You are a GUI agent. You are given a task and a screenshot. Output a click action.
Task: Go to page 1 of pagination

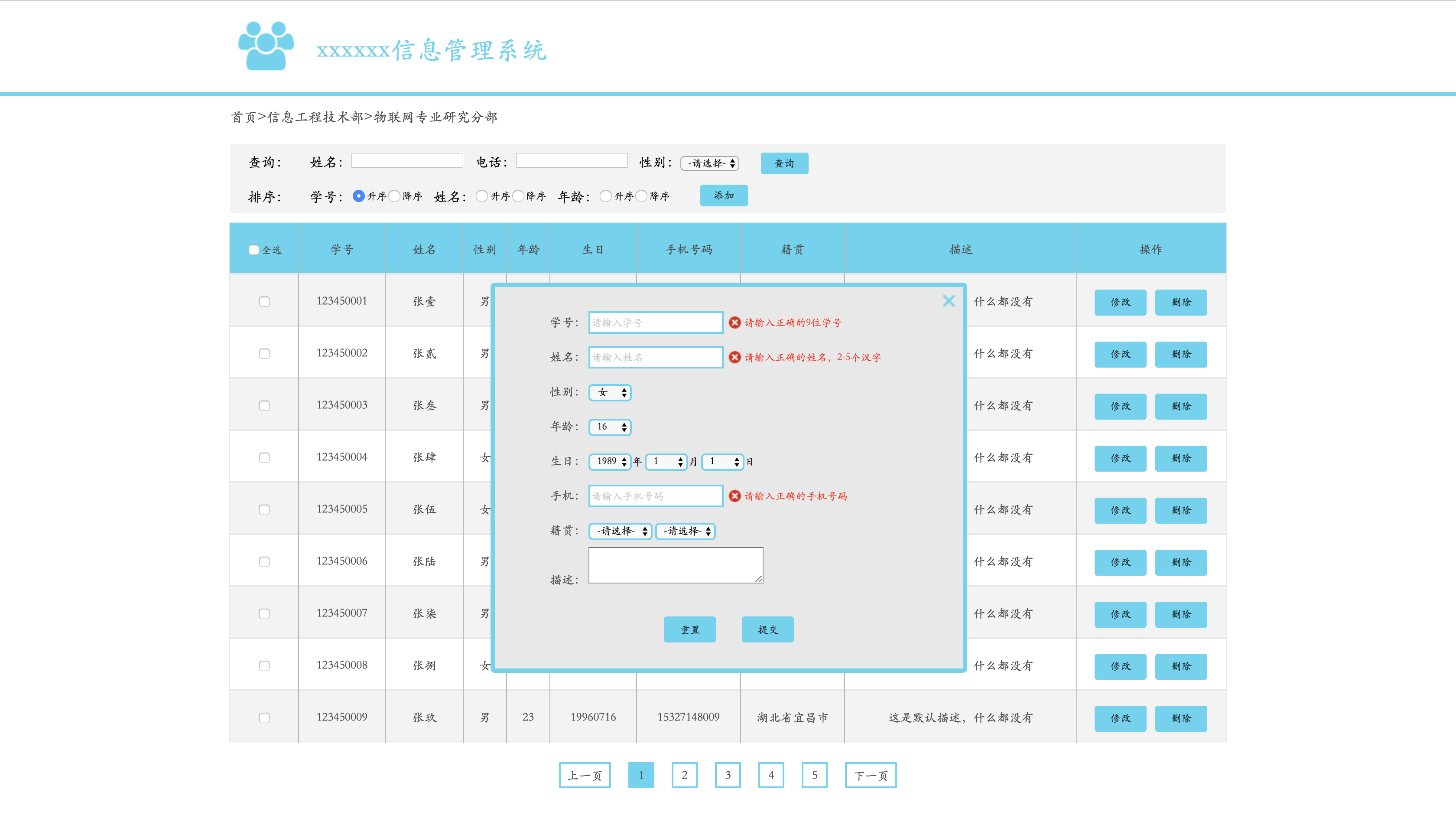pos(641,775)
